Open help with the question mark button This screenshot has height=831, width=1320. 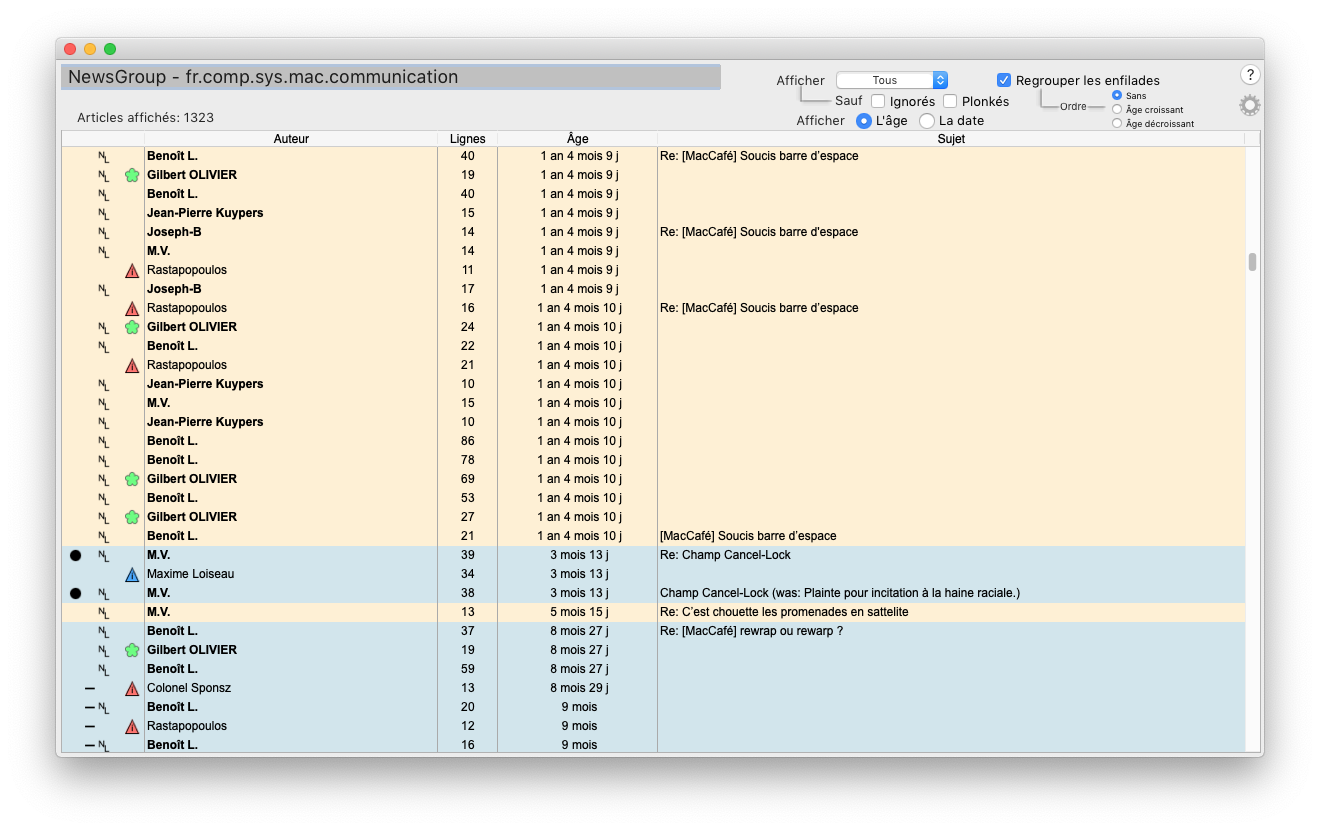pyautogui.click(x=1250, y=75)
